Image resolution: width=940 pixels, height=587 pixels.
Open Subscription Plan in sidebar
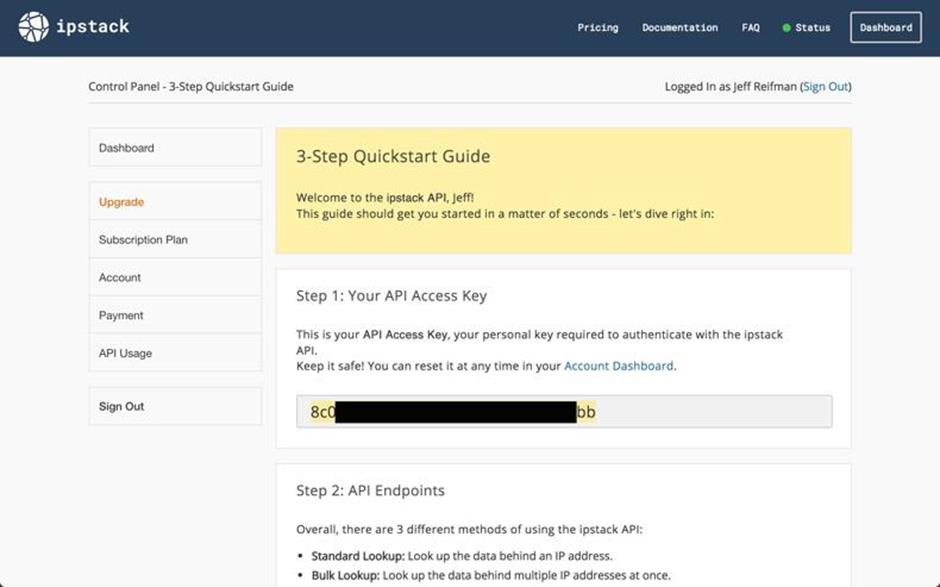pyautogui.click(x=175, y=239)
